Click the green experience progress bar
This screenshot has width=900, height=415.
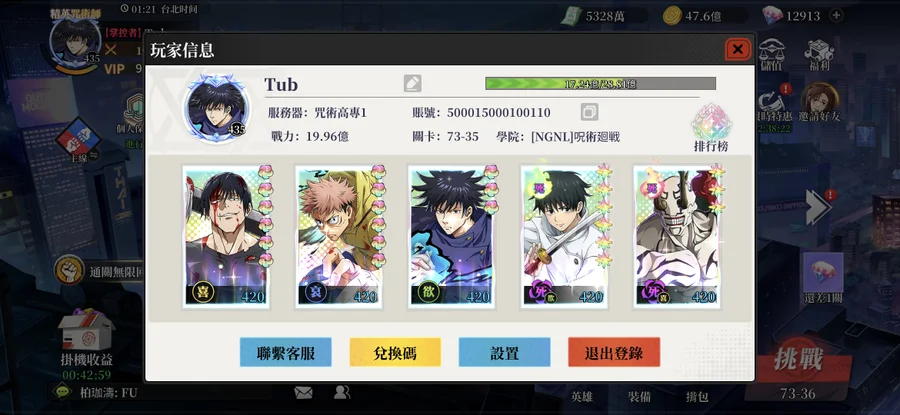pyautogui.click(x=600, y=84)
